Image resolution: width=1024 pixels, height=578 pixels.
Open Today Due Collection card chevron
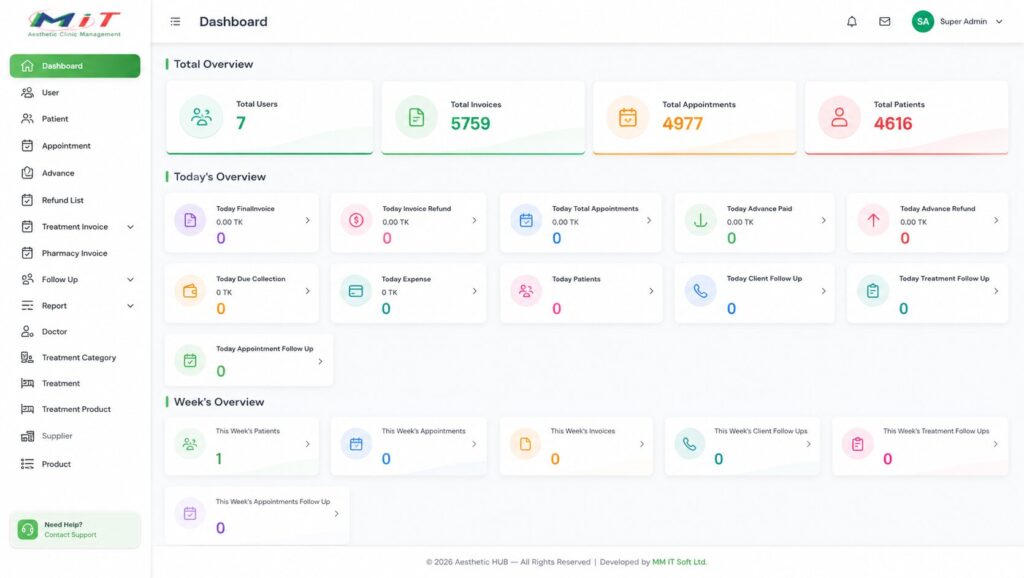coord(308,291)
